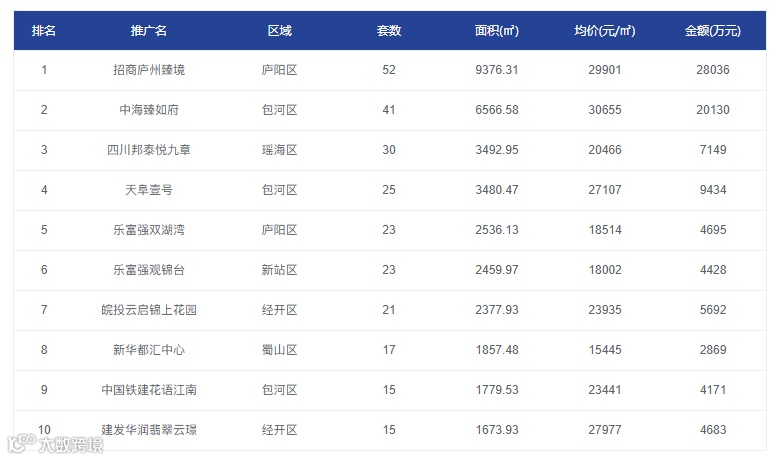Click amount value 28036
Viewport: 781px width, 460px height.
(x=713, y=70)
